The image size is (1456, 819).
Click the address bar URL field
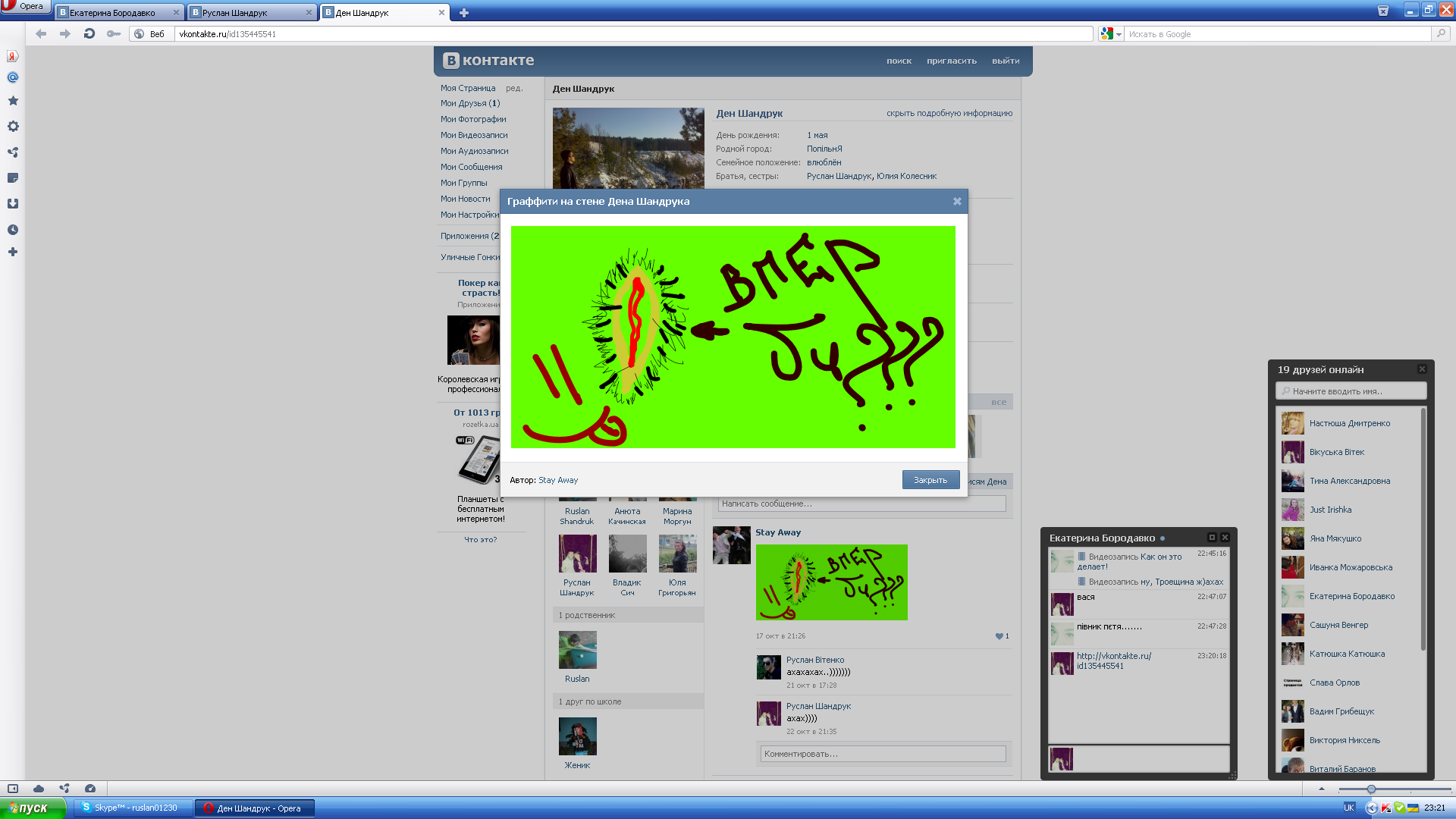634,34
